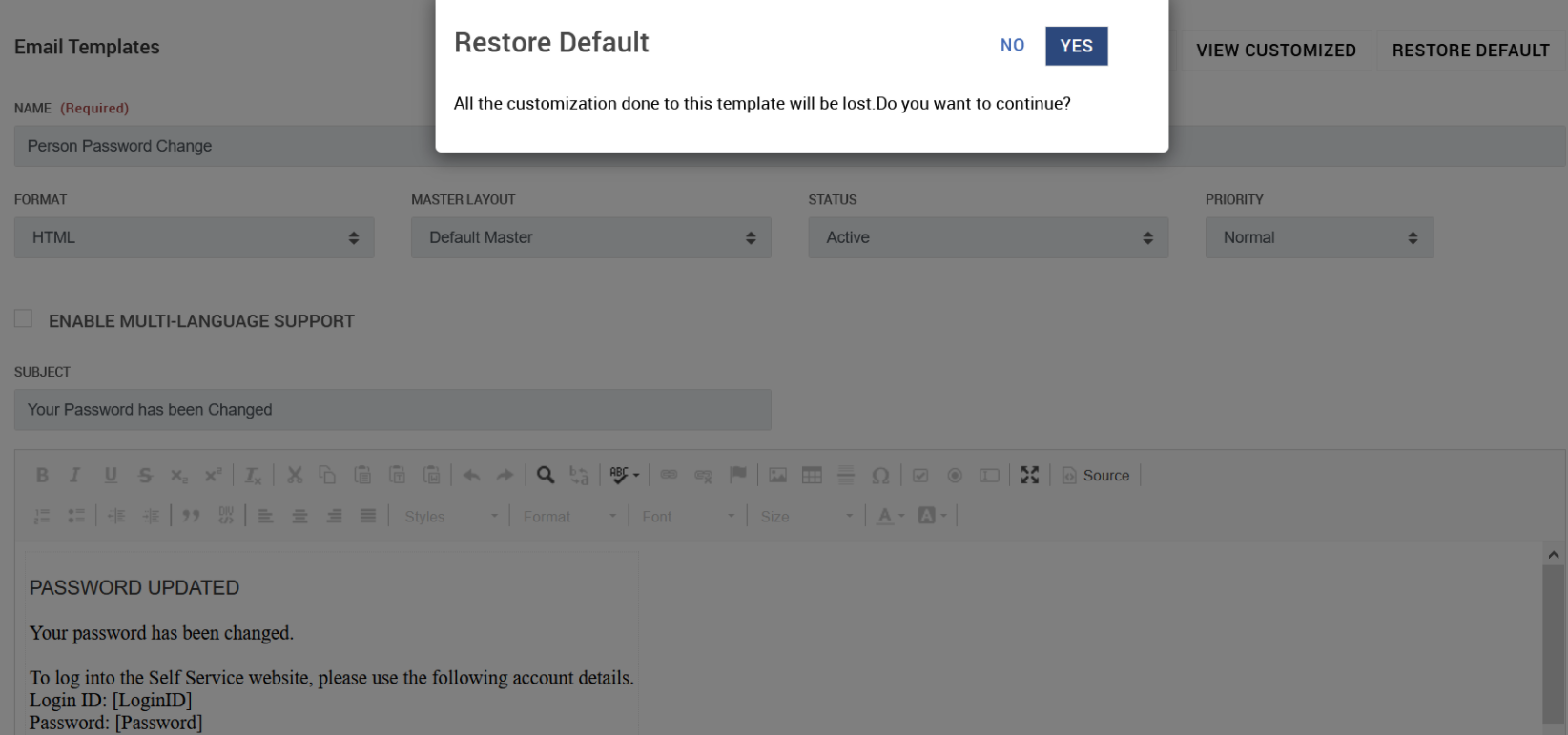Expand the Master Layout dropdown

590,237
